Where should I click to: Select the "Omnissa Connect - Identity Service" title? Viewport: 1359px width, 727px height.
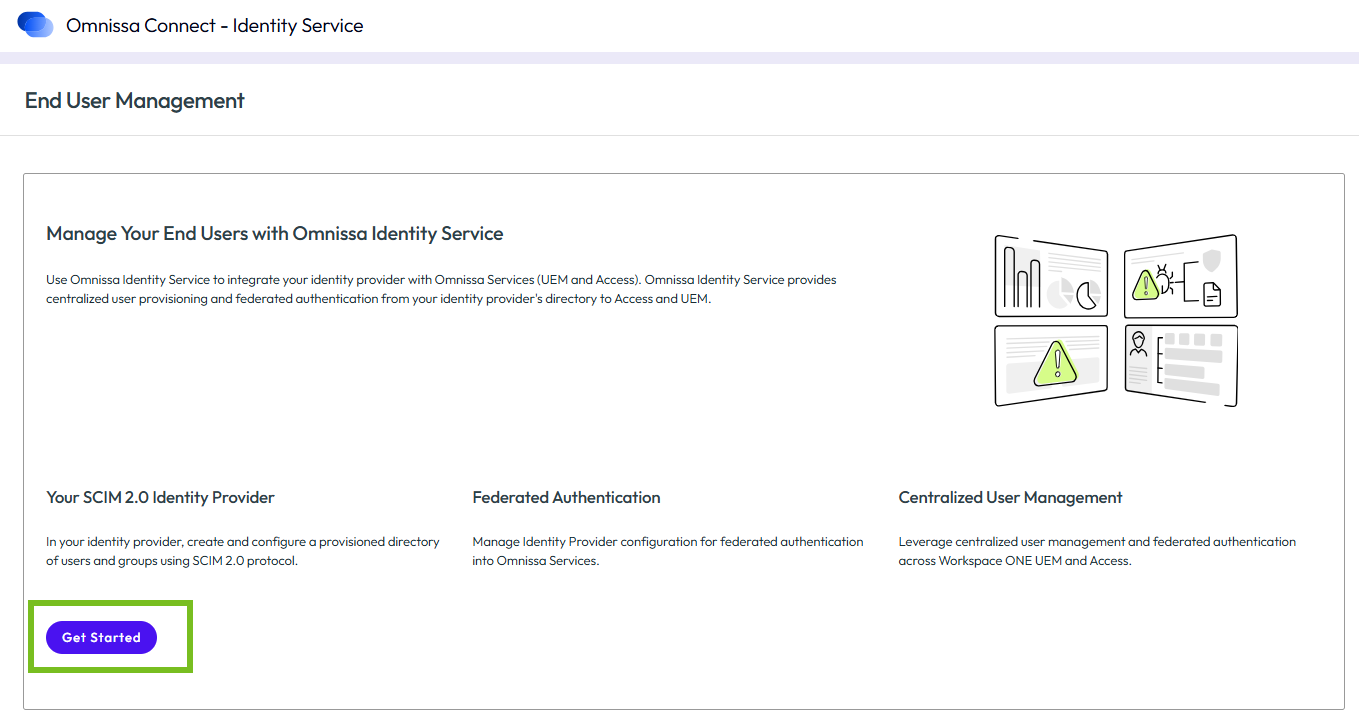(x=215, y=26)
